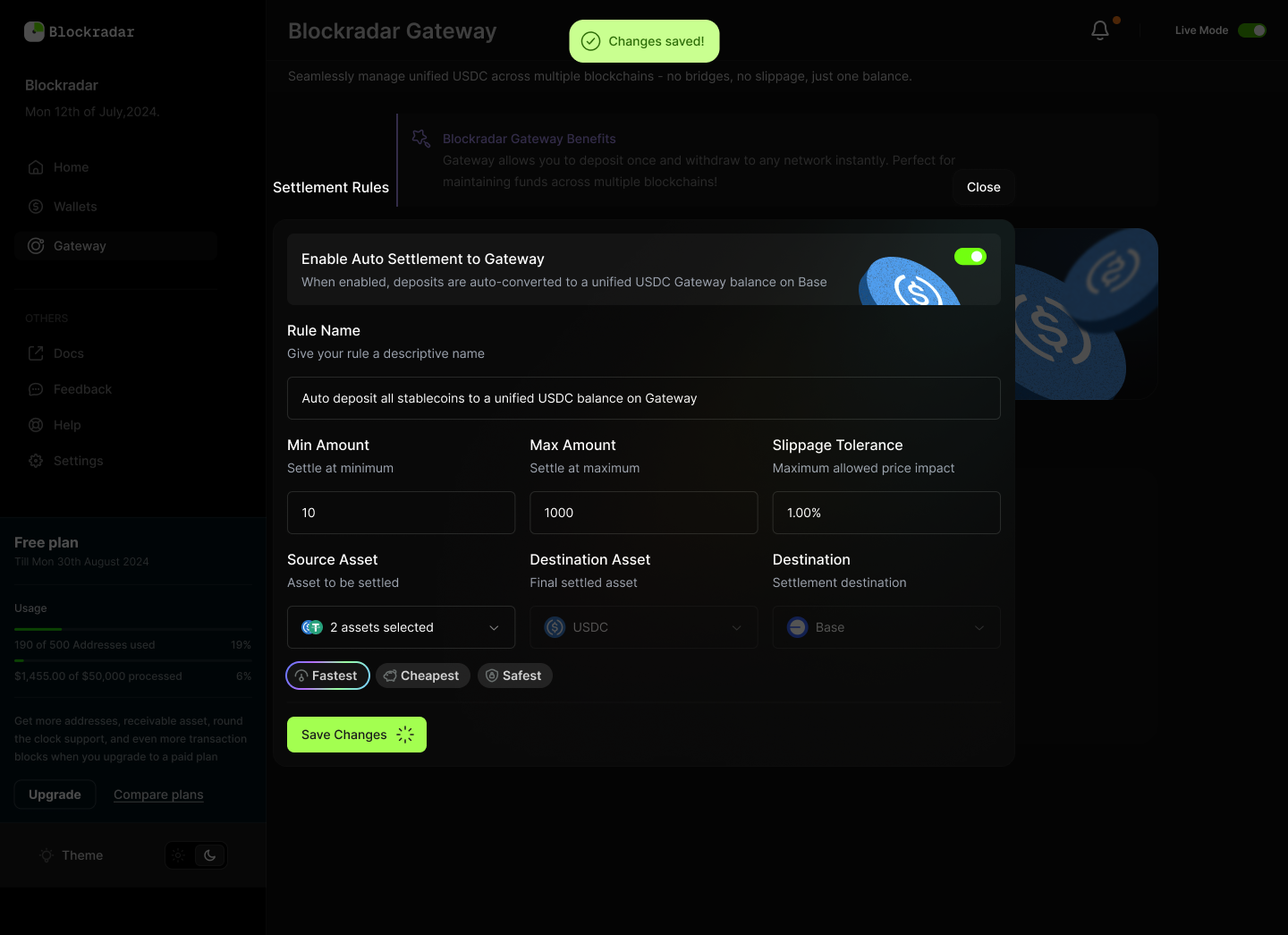Click the Blockradar logo icon
This screenshot has width=1288, height=935.
34,31
